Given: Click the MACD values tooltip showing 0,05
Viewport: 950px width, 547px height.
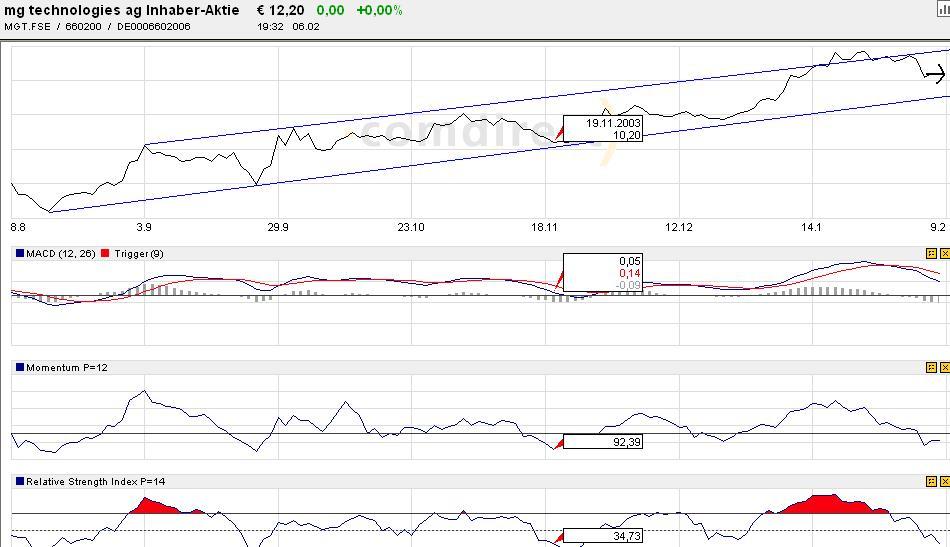Looking at the screenshot, I should pos(603,273).
